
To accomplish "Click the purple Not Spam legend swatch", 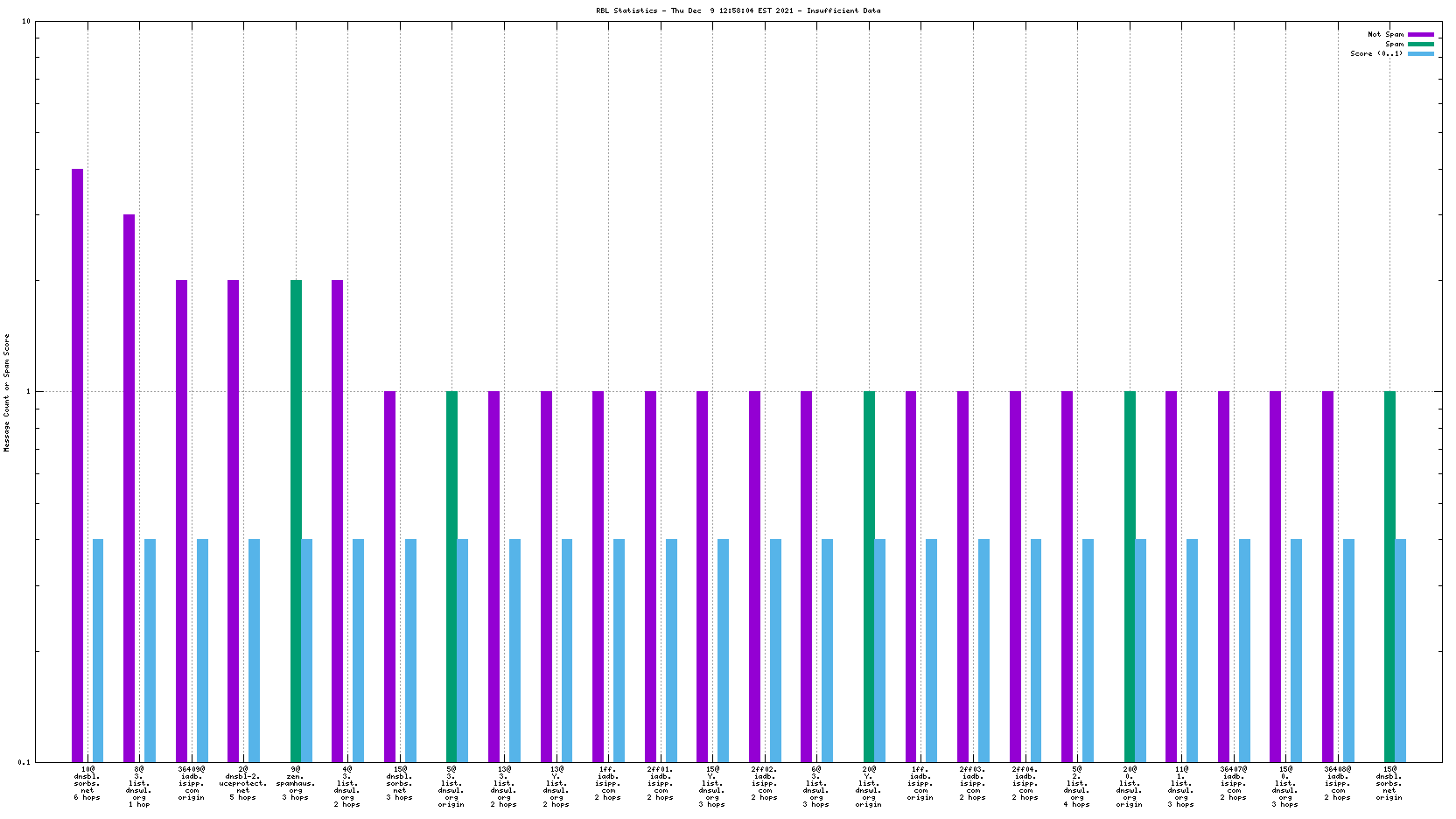I will (x=1421, y=35).
